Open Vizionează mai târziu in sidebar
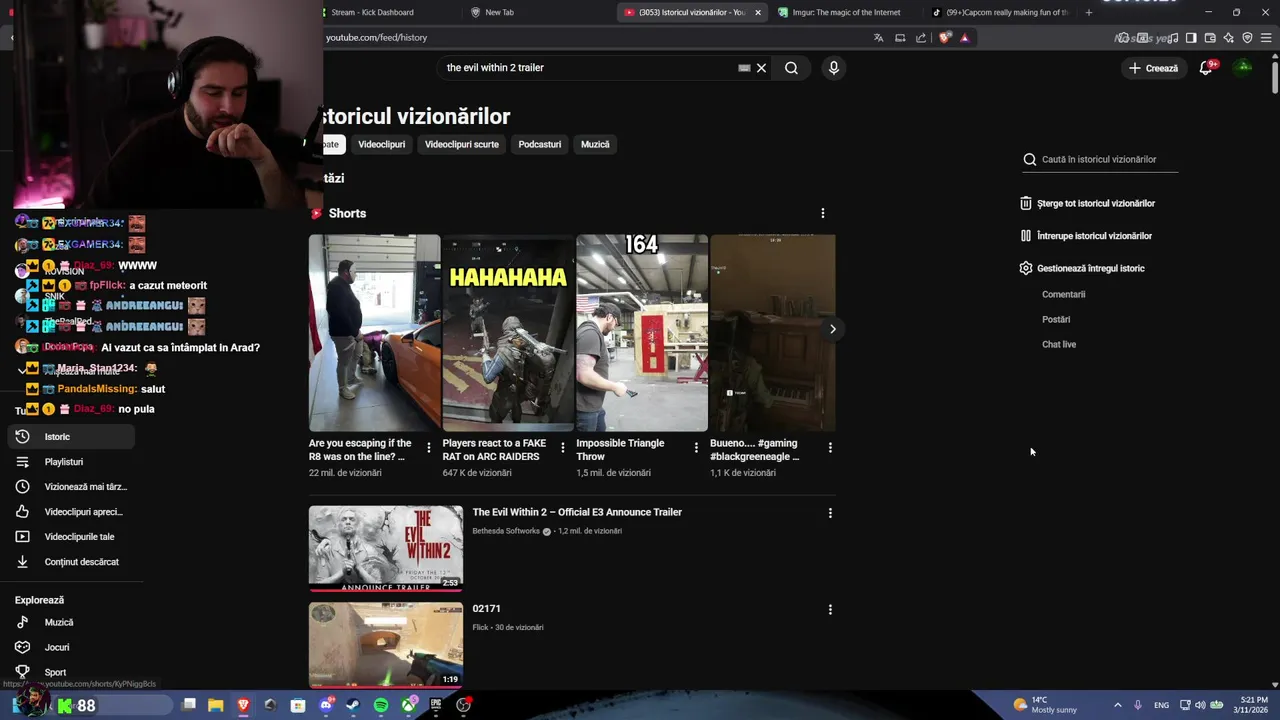The image size is (1280, 720). pos(70,487)
